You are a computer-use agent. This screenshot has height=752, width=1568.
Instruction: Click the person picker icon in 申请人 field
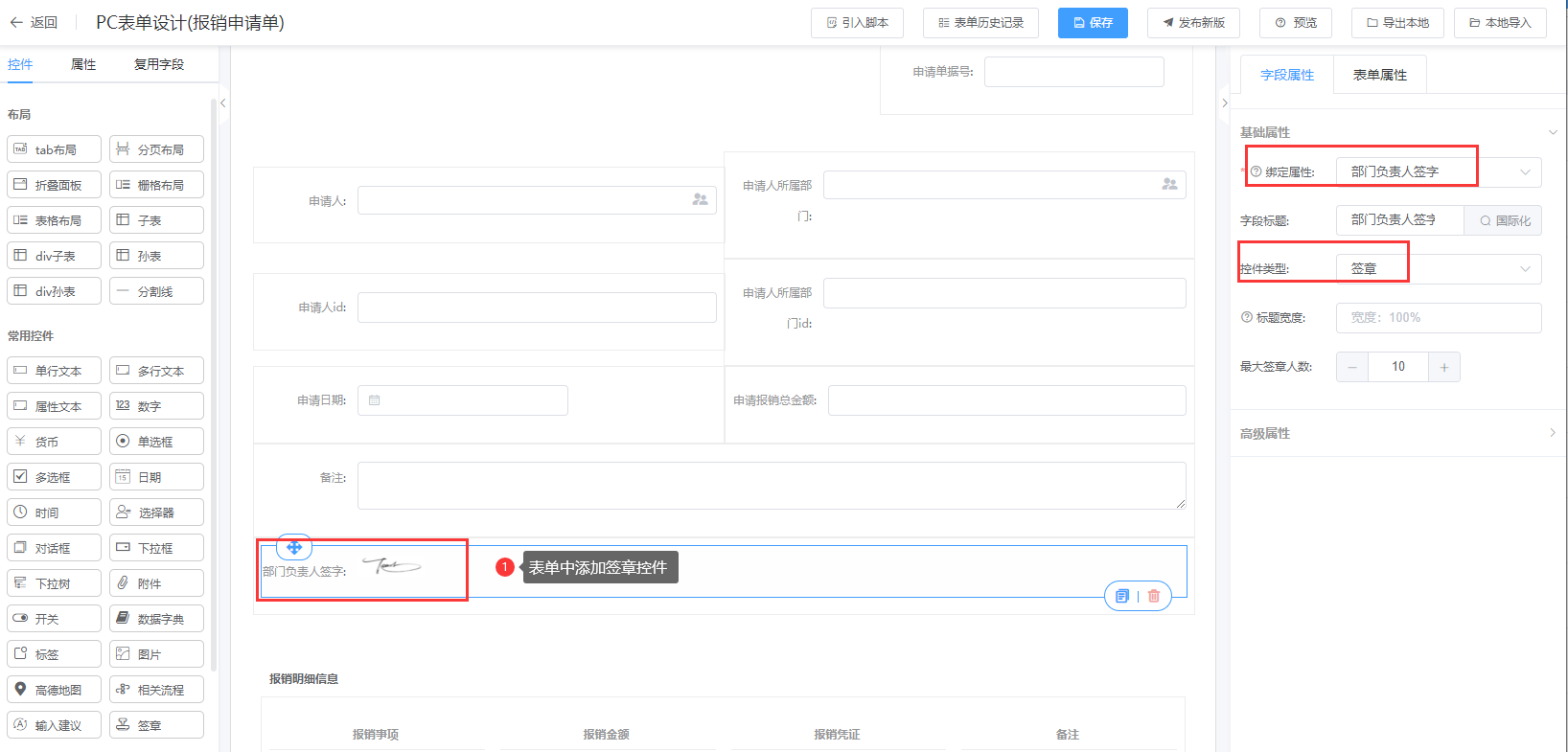tap(700, 199)
